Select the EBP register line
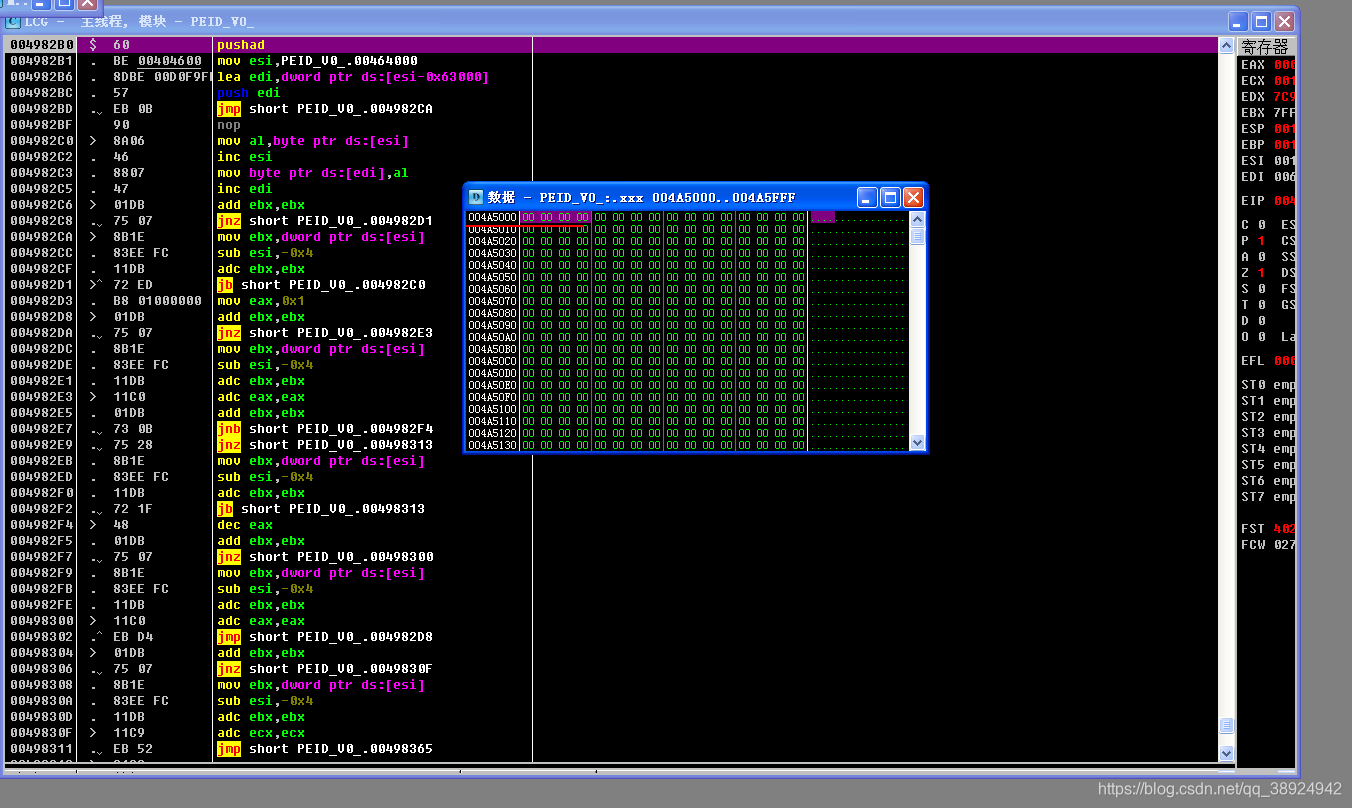Screen dimensions: 1352x808 [x=1268, y=145]
